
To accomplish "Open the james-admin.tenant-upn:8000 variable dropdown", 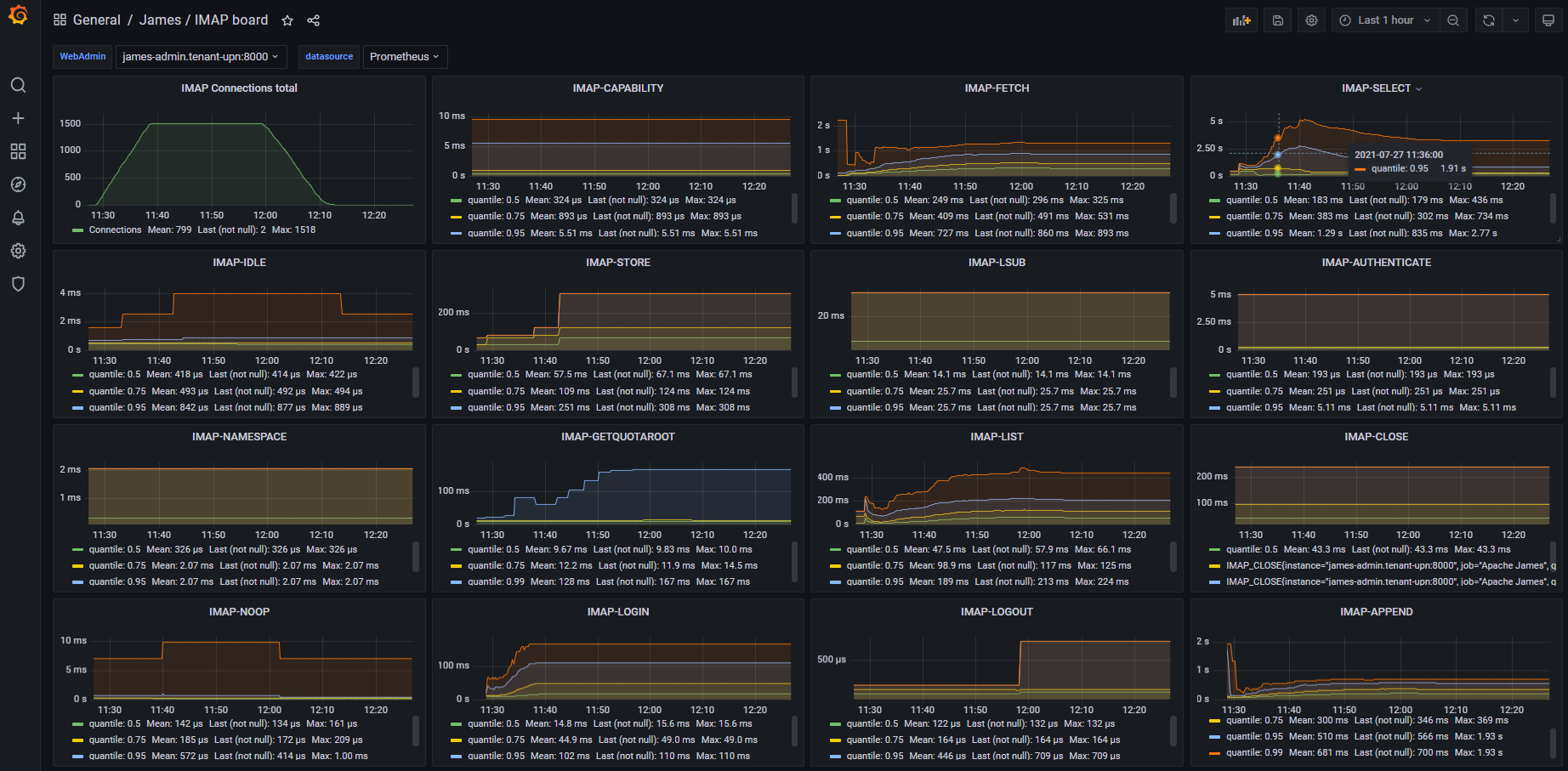I will coord(201,56).
